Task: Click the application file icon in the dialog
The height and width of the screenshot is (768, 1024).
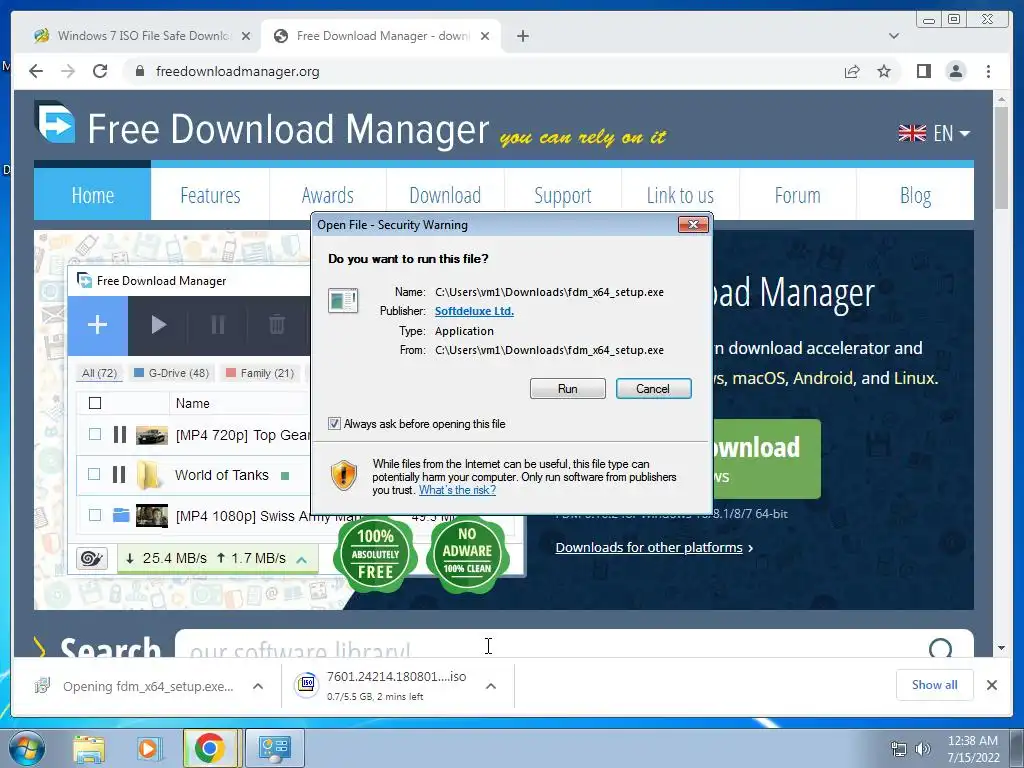Action: coord(343,301)
